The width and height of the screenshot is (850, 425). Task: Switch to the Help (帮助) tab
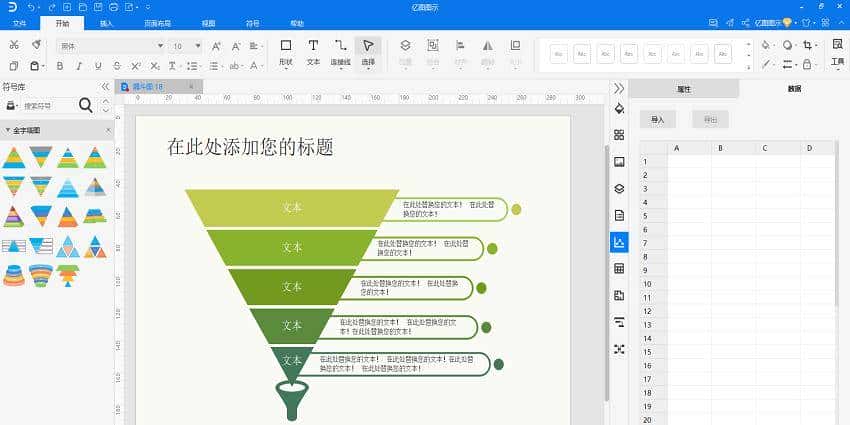click(x=297, y=23)
